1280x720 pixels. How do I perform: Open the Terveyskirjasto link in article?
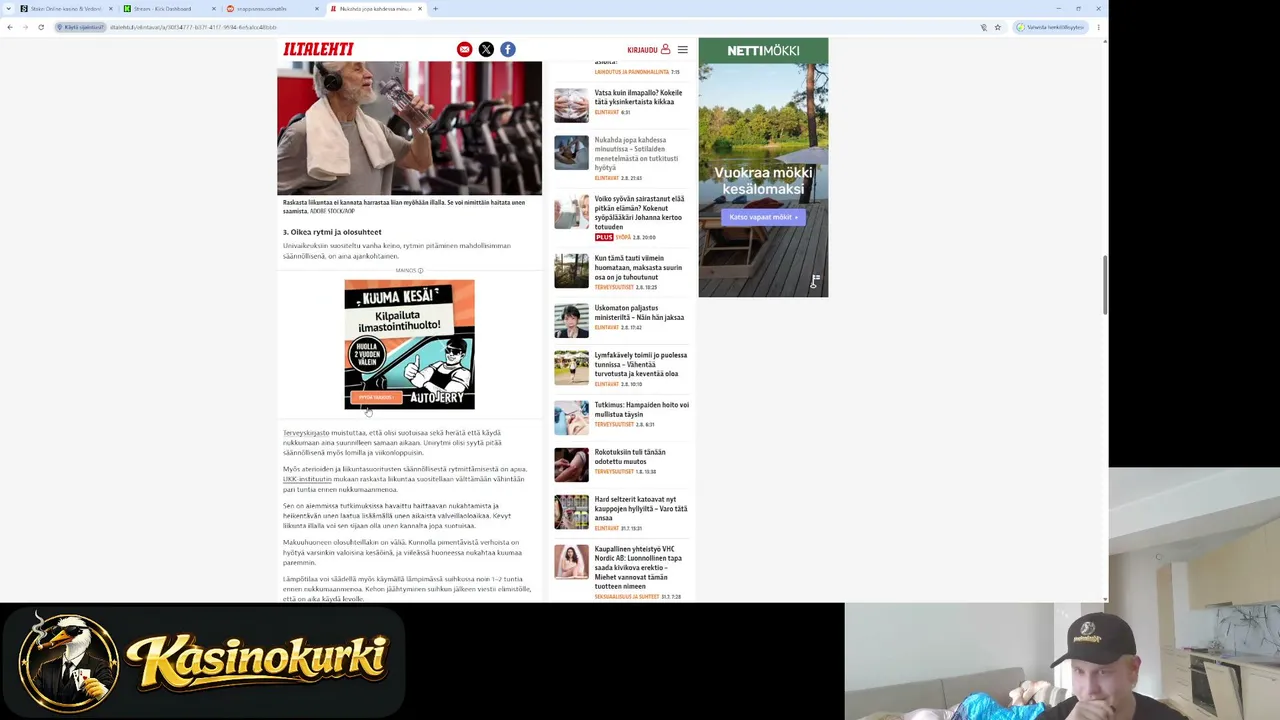pos(305,433)
